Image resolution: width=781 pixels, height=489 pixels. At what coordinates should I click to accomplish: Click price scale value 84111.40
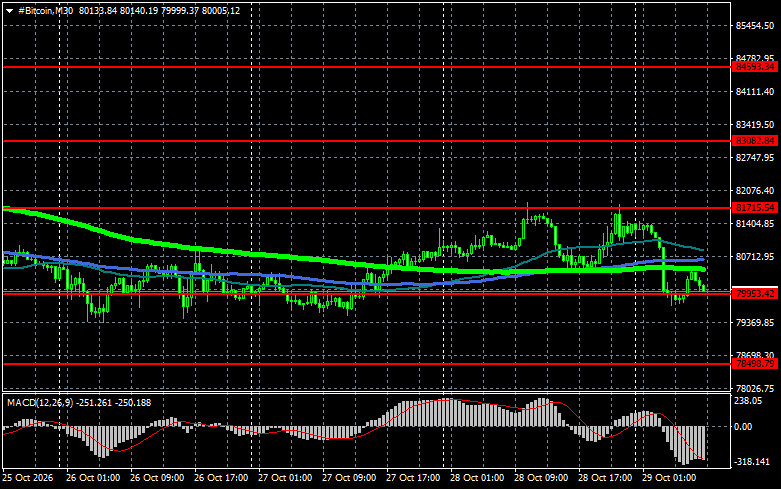click(x=755, y=92)
